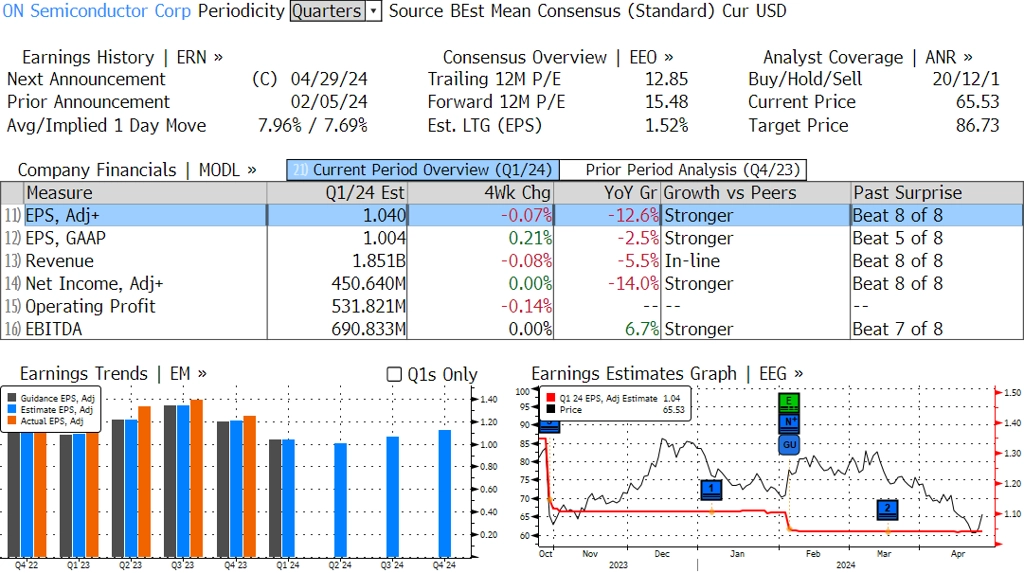Screen dimensions: 1024x573
Task: Open Analyst Coverage ANR link
Action: 867,57
